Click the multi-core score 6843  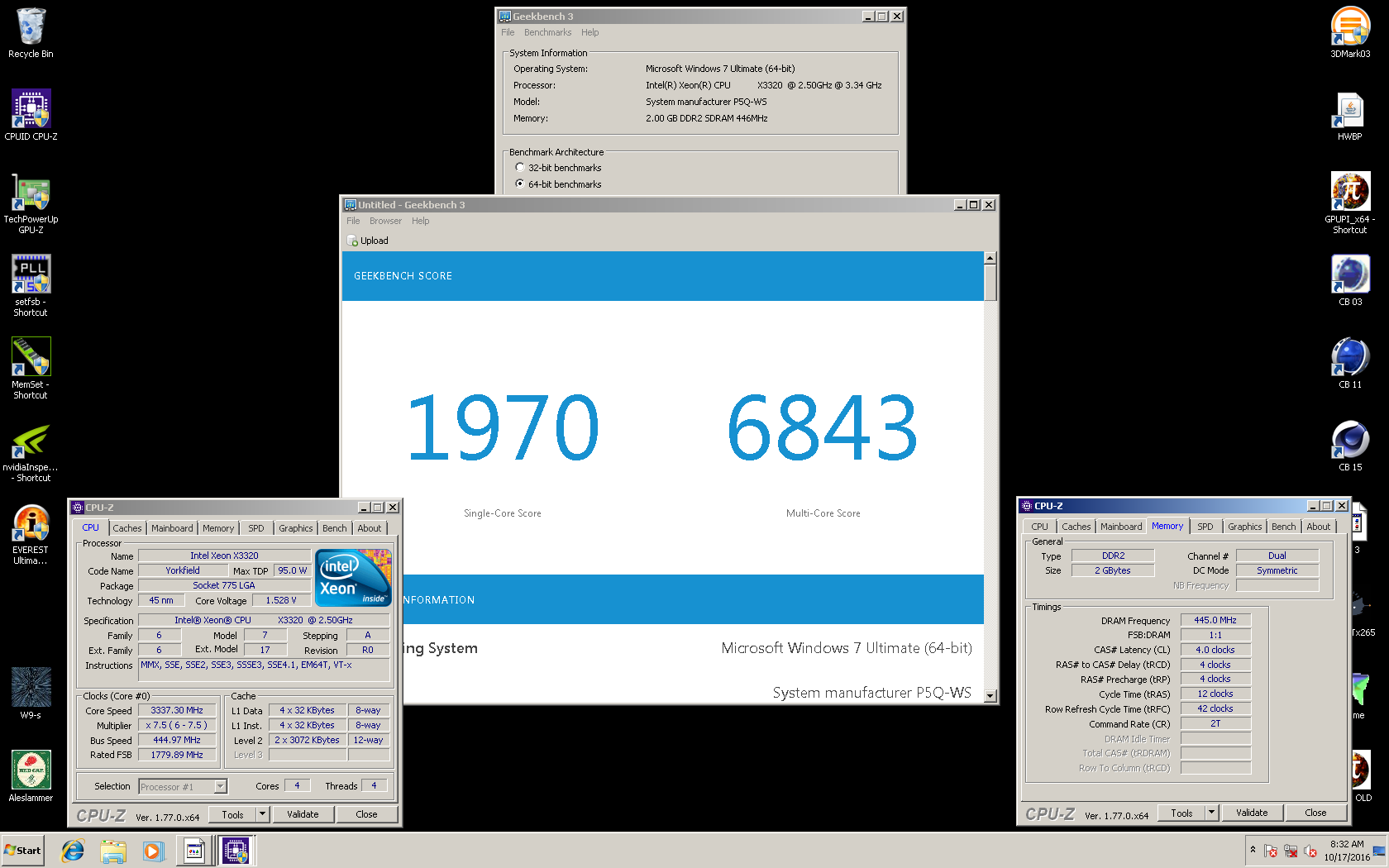tap(823, 427)
